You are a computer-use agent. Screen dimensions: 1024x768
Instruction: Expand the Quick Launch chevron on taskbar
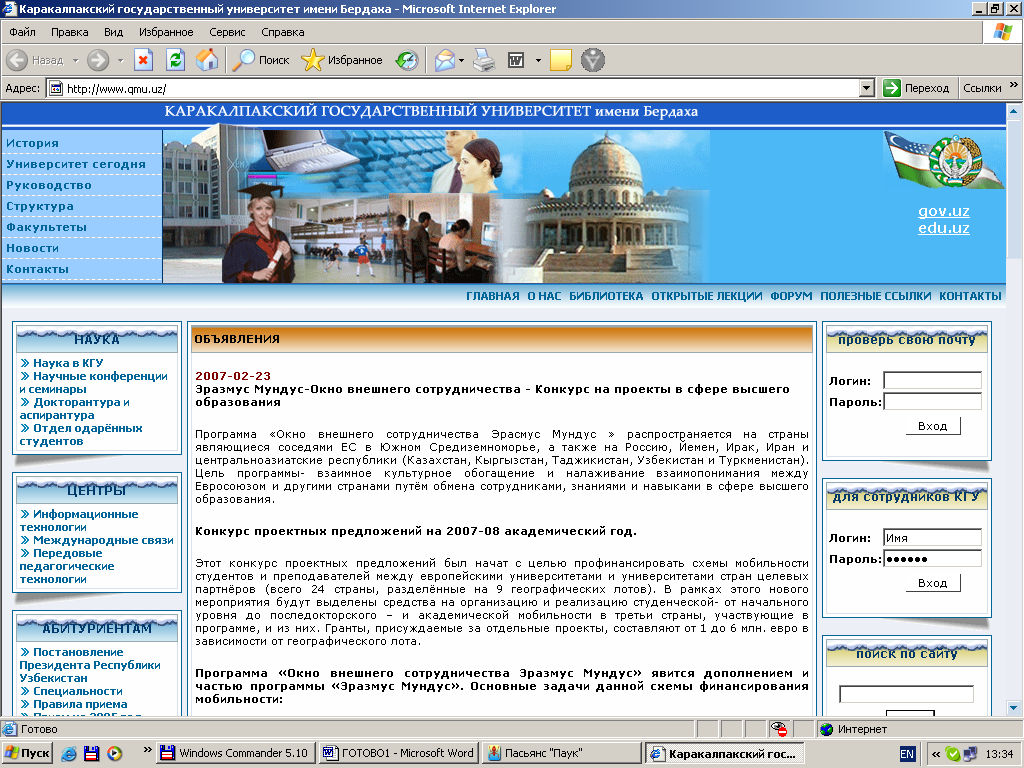pyautogui.click(x=147, y=749)
